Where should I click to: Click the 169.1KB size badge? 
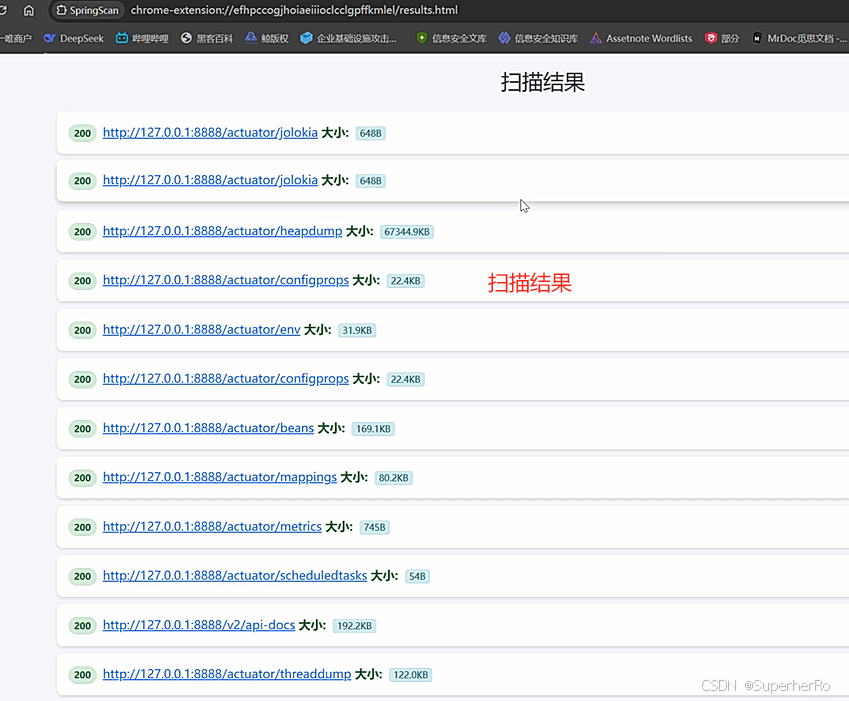coord(373,429)
